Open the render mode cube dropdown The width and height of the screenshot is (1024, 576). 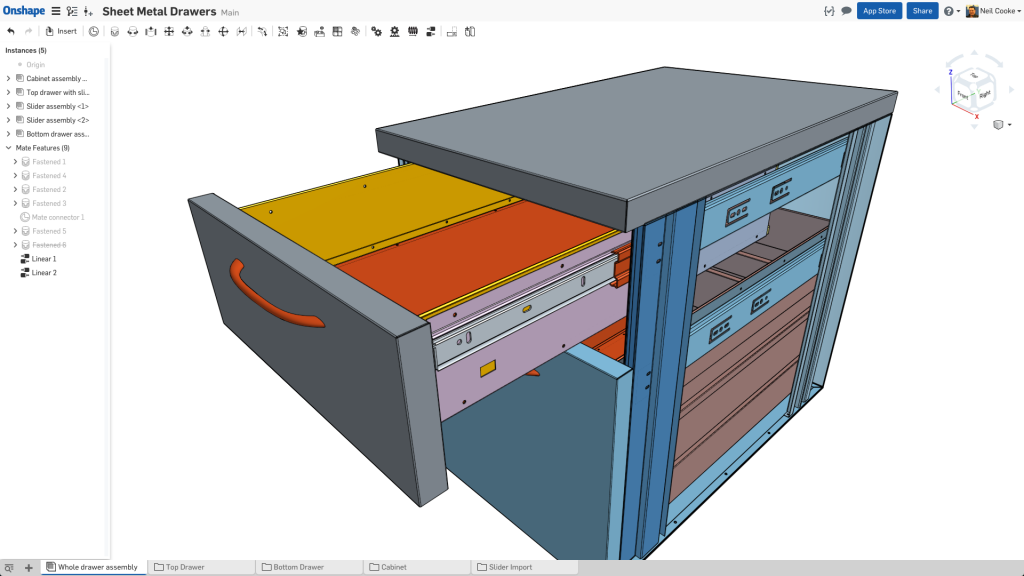[1002, 125]
